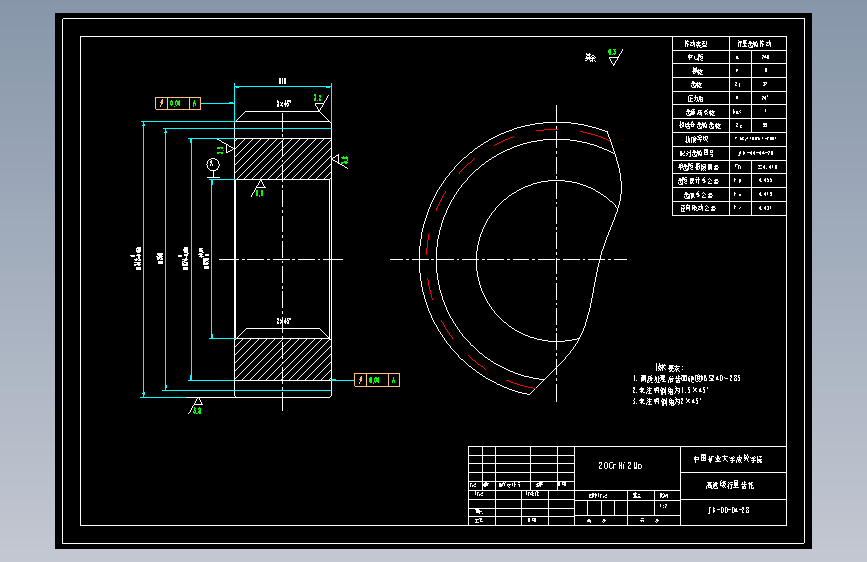
Task: Click the roughness symbol at tooth tip near width dimension
Action: click(x=321, y=103)
